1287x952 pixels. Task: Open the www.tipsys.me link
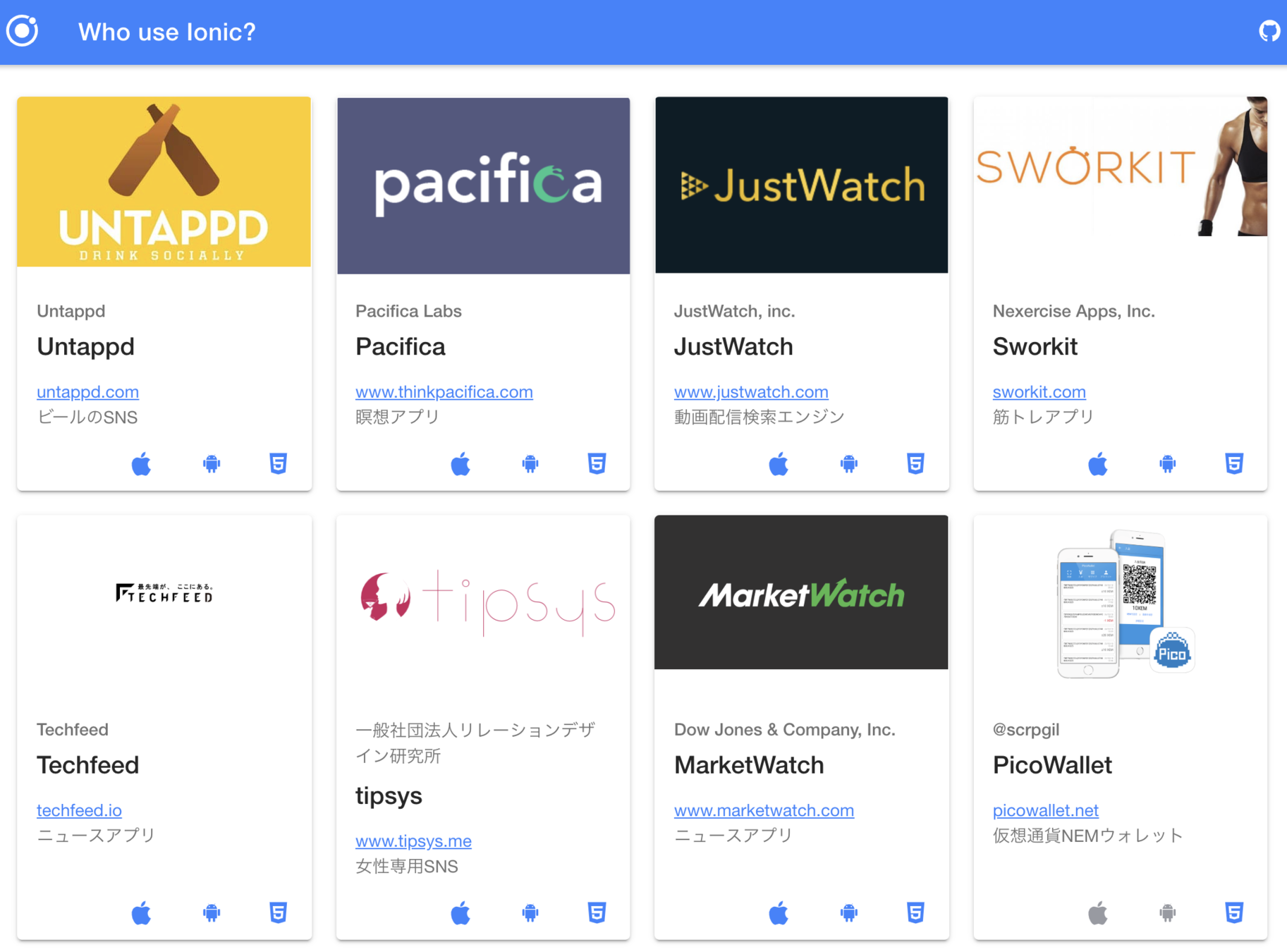413,841
